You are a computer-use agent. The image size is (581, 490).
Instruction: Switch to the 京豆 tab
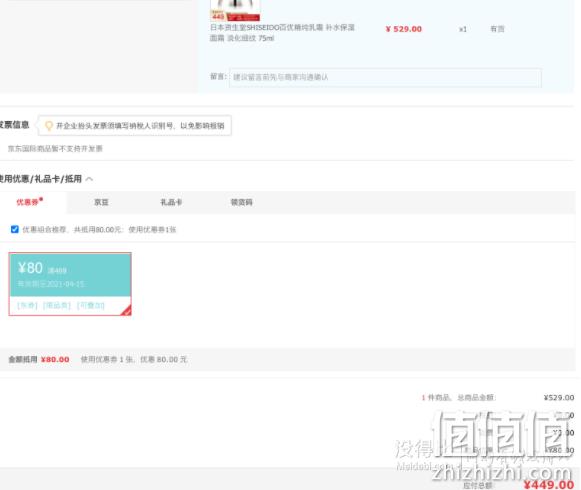(x=101, y=202)
